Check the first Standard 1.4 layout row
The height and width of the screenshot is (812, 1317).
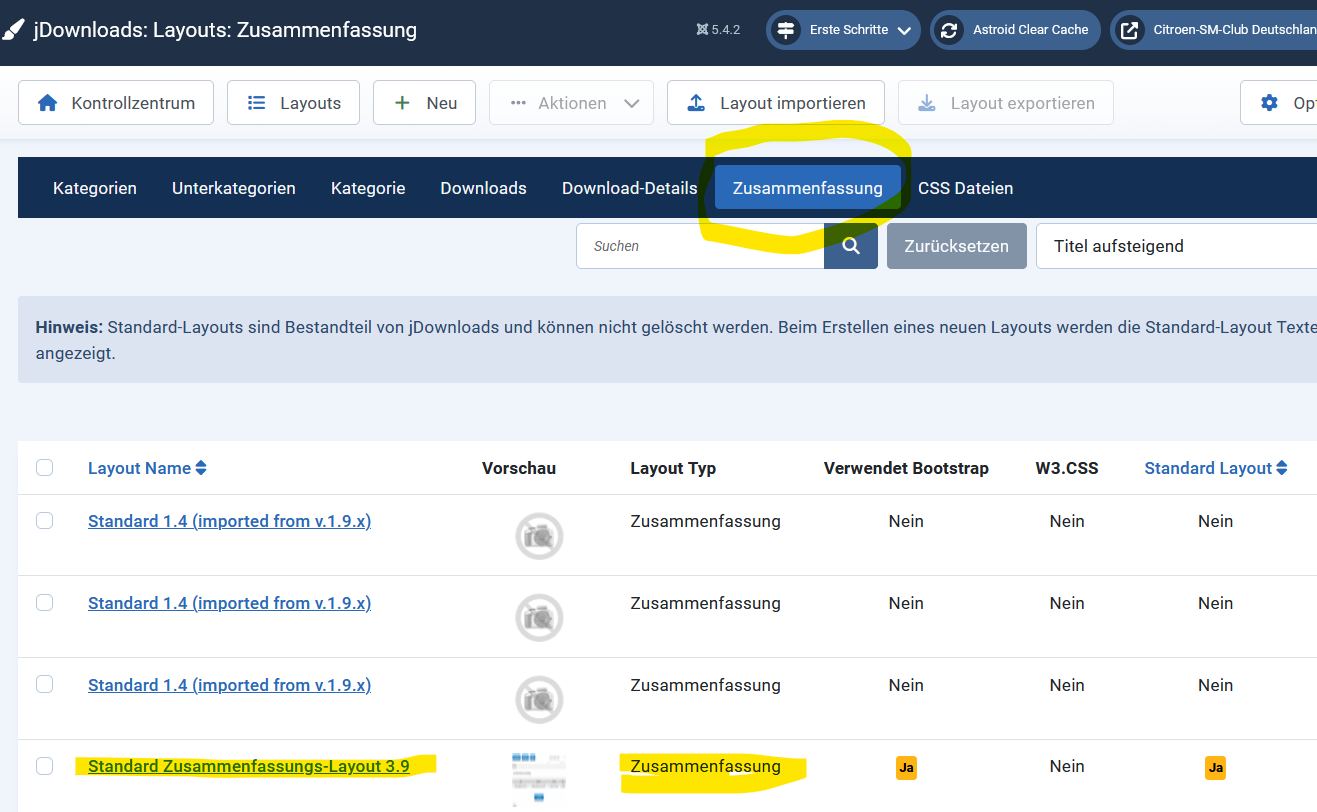[x=45, y=520]
